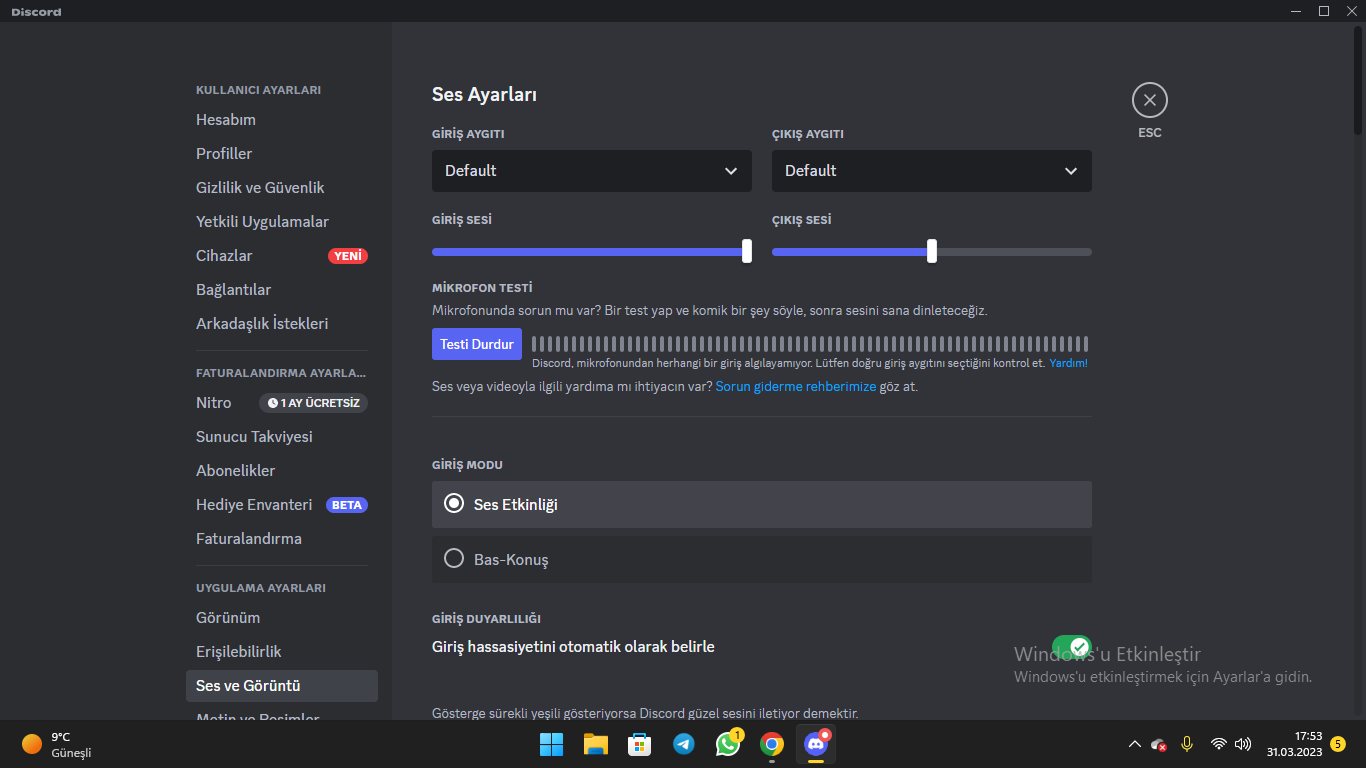
Task: Click the settings page vertical scrollbar
Action: tap(1358, 80)
